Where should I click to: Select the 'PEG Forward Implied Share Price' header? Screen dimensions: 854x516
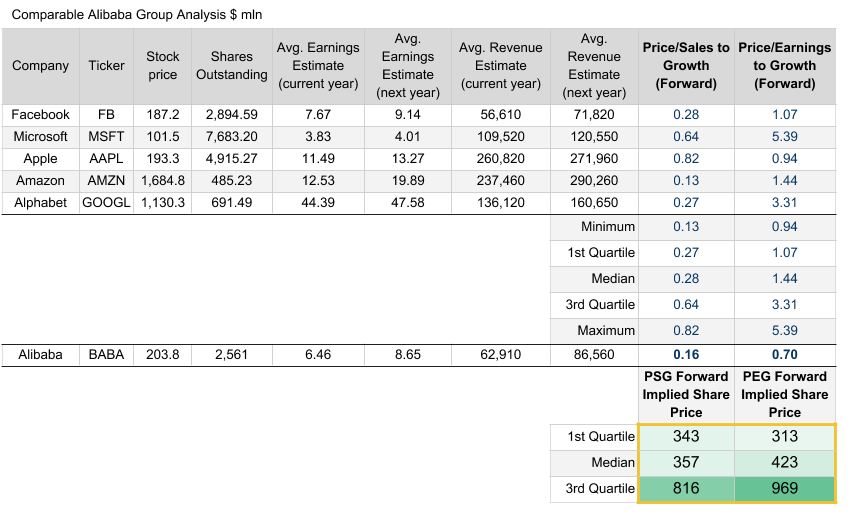[x=784, y=394]
